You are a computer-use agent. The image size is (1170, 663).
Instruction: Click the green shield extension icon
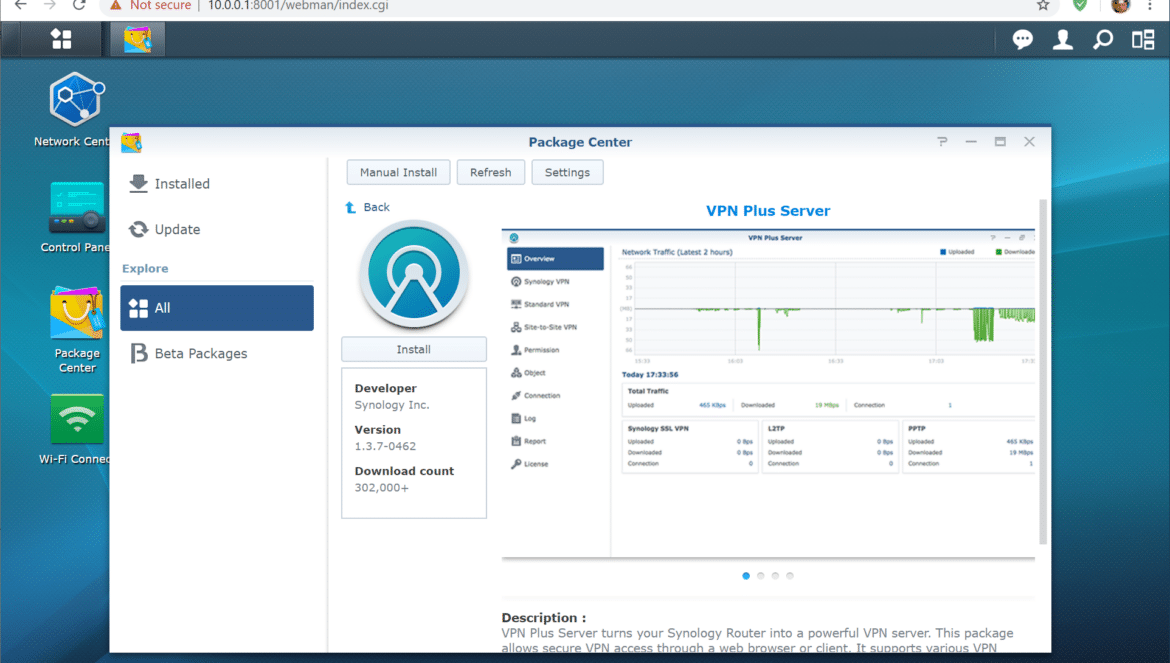pyautogui.click(x=1080, y=5)
